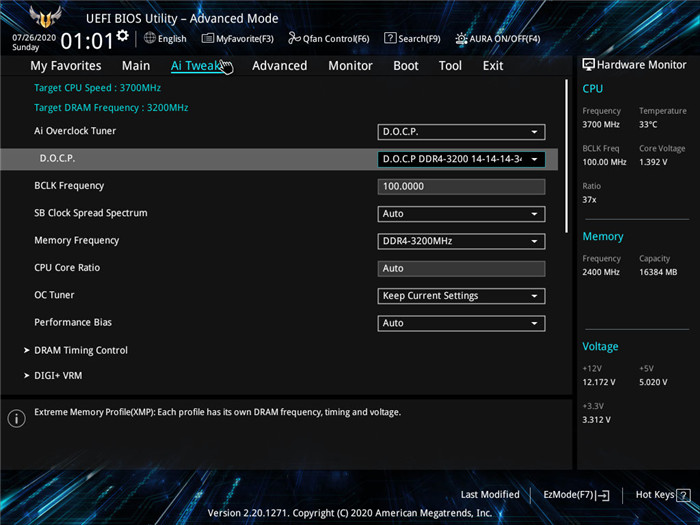The height and width of the screenshot is (525, 700).
Task: Click the Memory Frequency label
Action: (77, 241)
